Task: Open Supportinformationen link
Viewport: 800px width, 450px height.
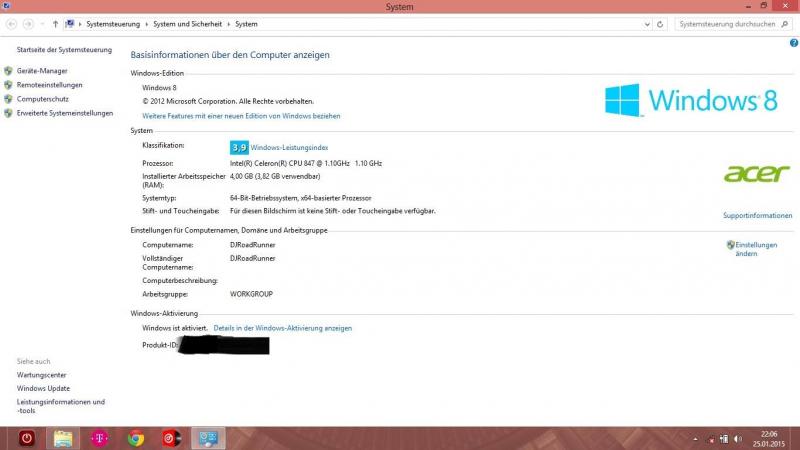Action: coord(757,215)
